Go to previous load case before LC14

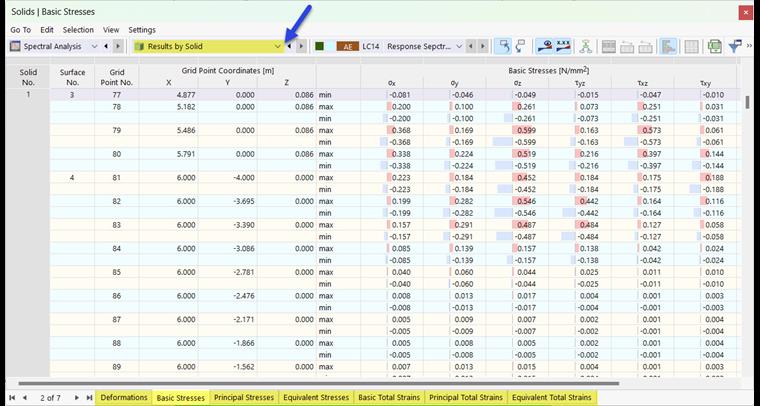tap(470, 47)
